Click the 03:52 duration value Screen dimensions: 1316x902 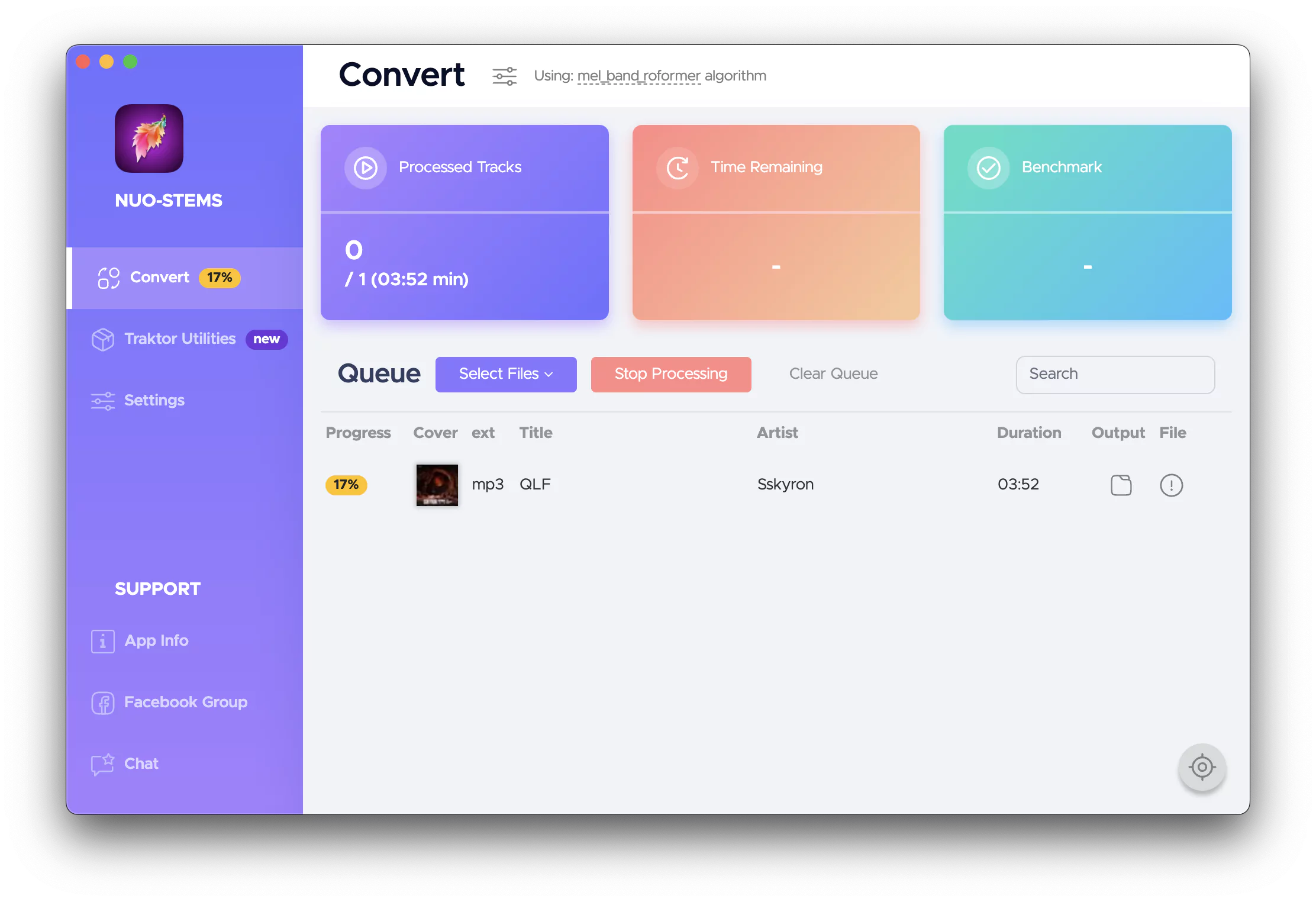[x=1018, y=485]
